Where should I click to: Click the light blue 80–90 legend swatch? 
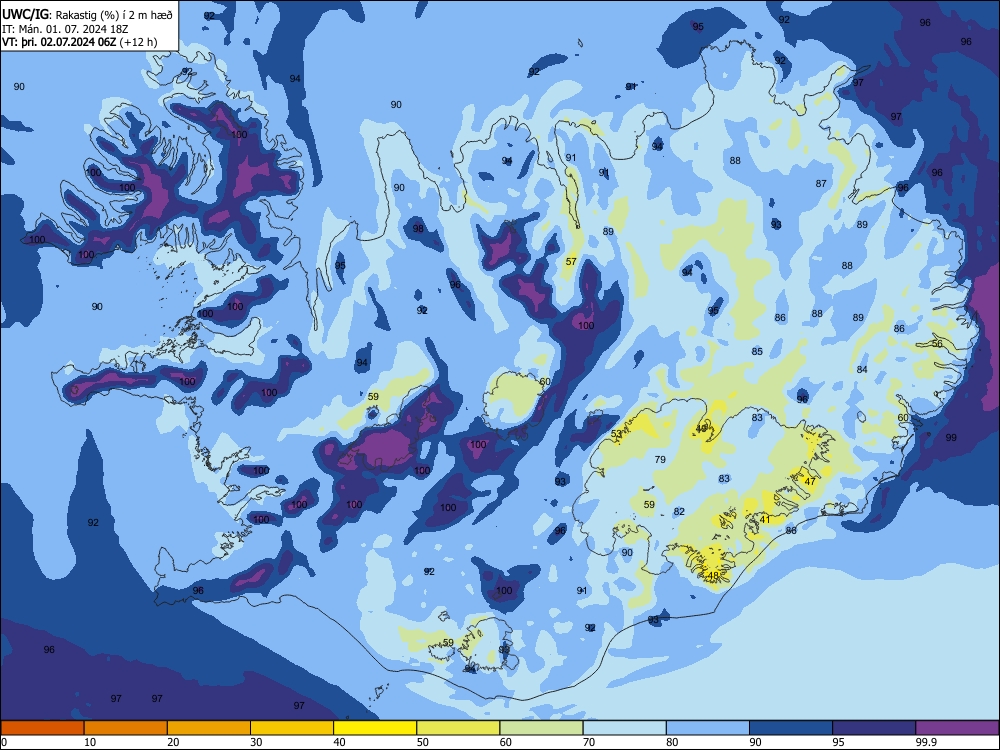708,728
